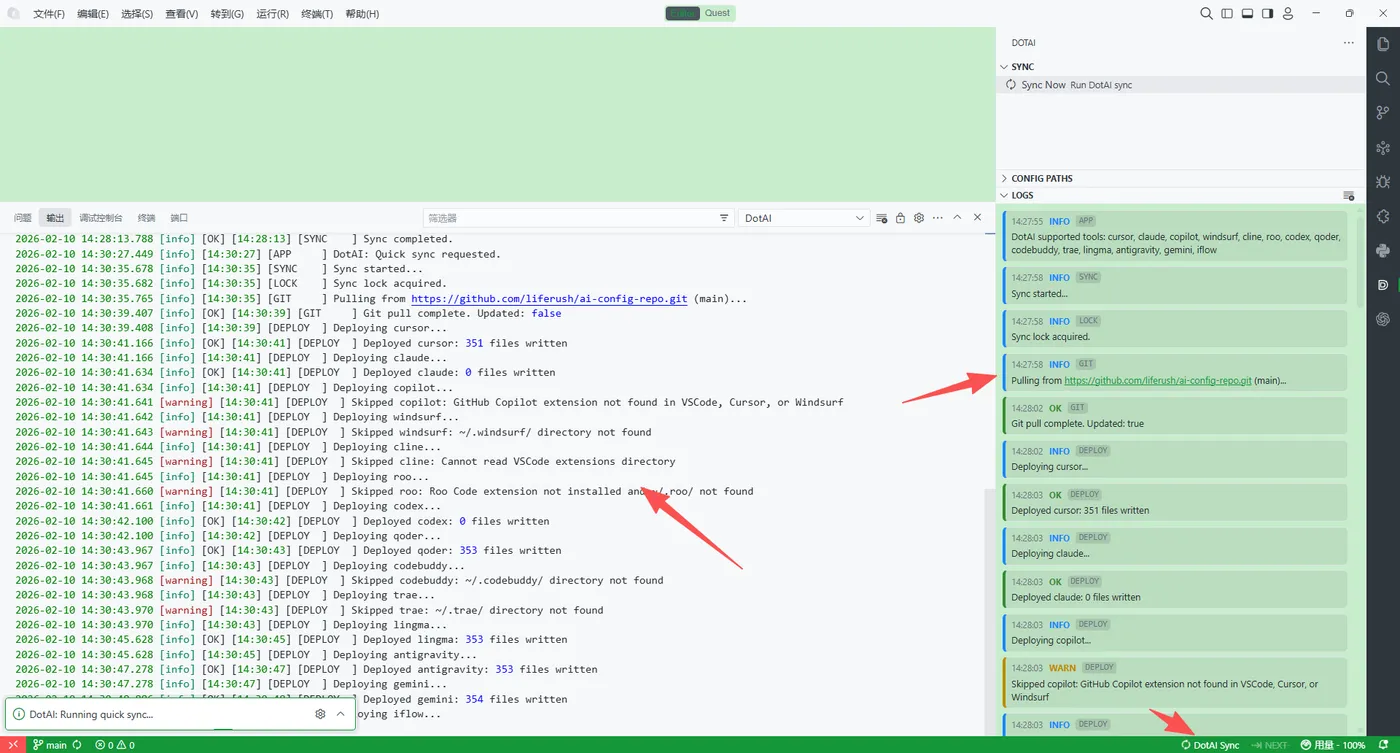Click the title bar search icon
1400x753 pixels.
tap(1206, 14)
